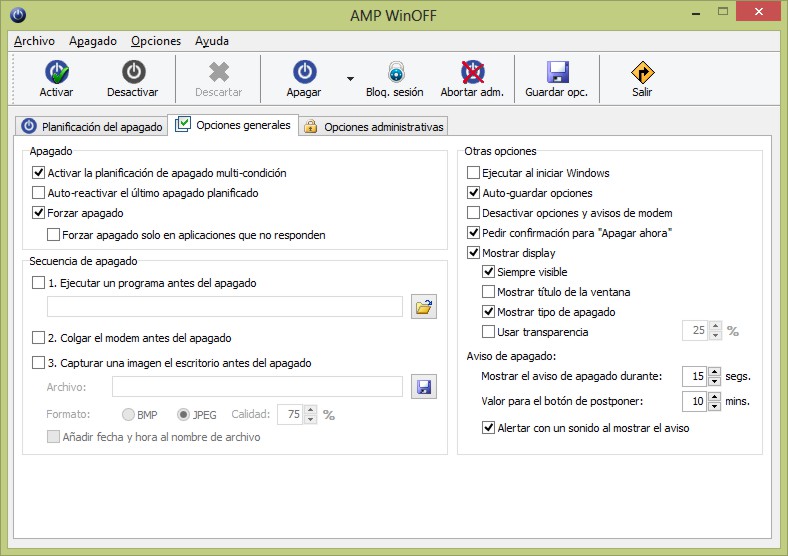This screenshot has height=556, width=788.
Task: Check Ejecutar un programa antes del apagado
Action: tap(38, 283)
